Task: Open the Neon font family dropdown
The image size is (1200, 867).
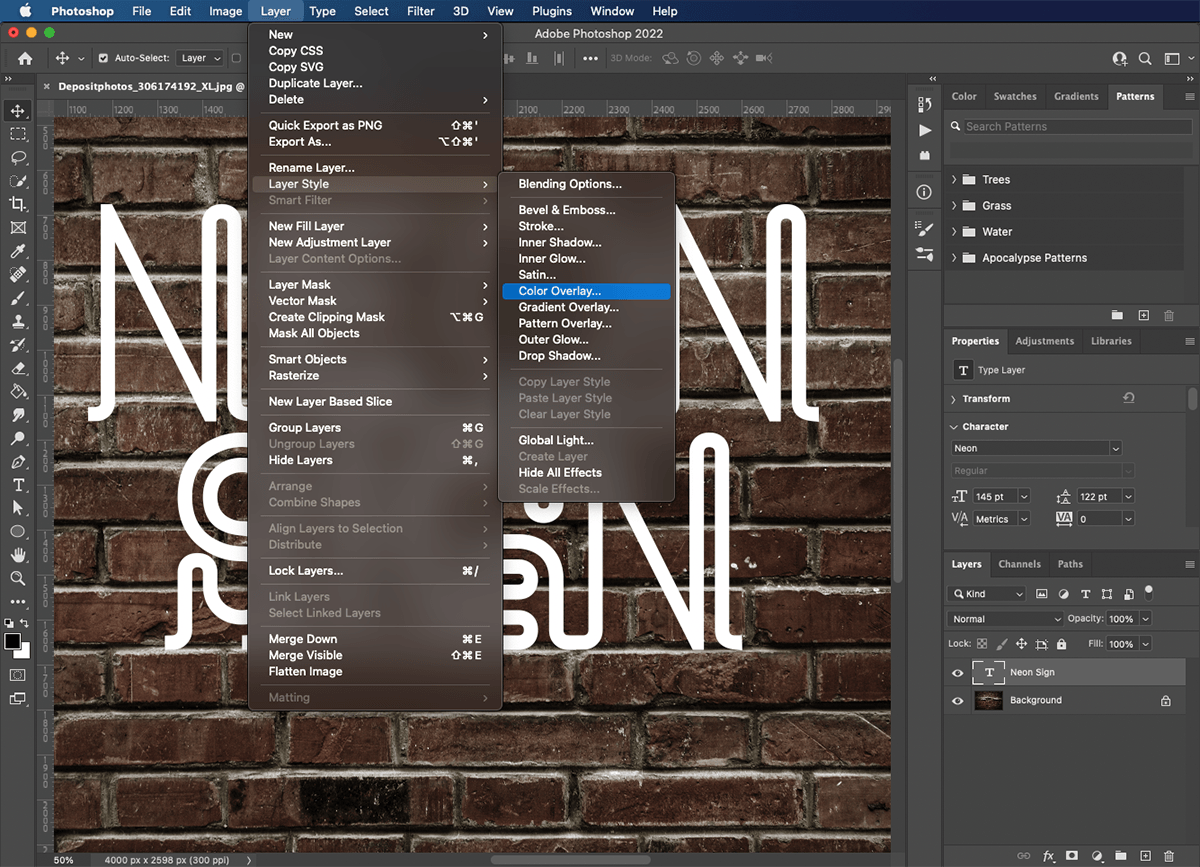Action: click(1035, 447)
